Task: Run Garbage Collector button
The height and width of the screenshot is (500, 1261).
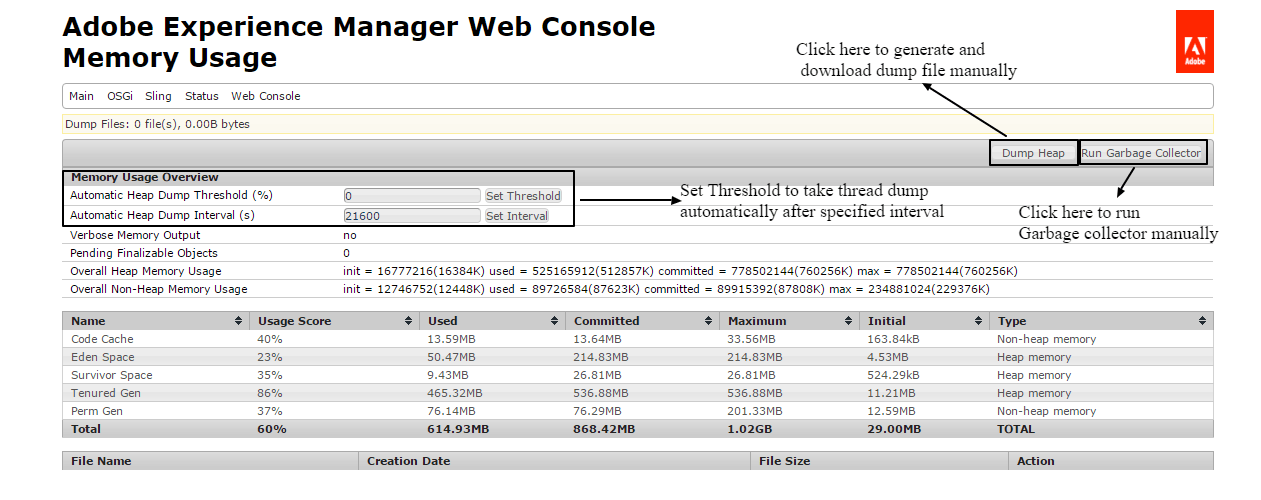Action: [1141, 153]
